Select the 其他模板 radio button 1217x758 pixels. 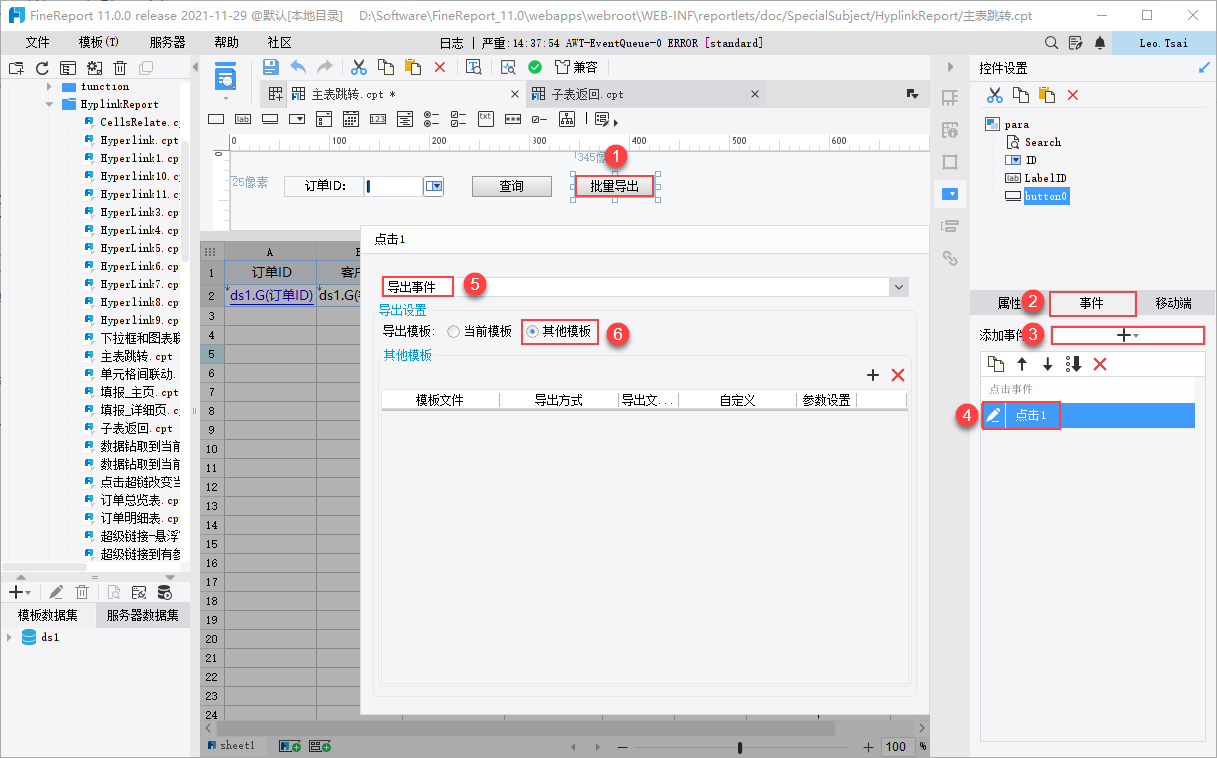pyautogui.click(x=533, y=331)
